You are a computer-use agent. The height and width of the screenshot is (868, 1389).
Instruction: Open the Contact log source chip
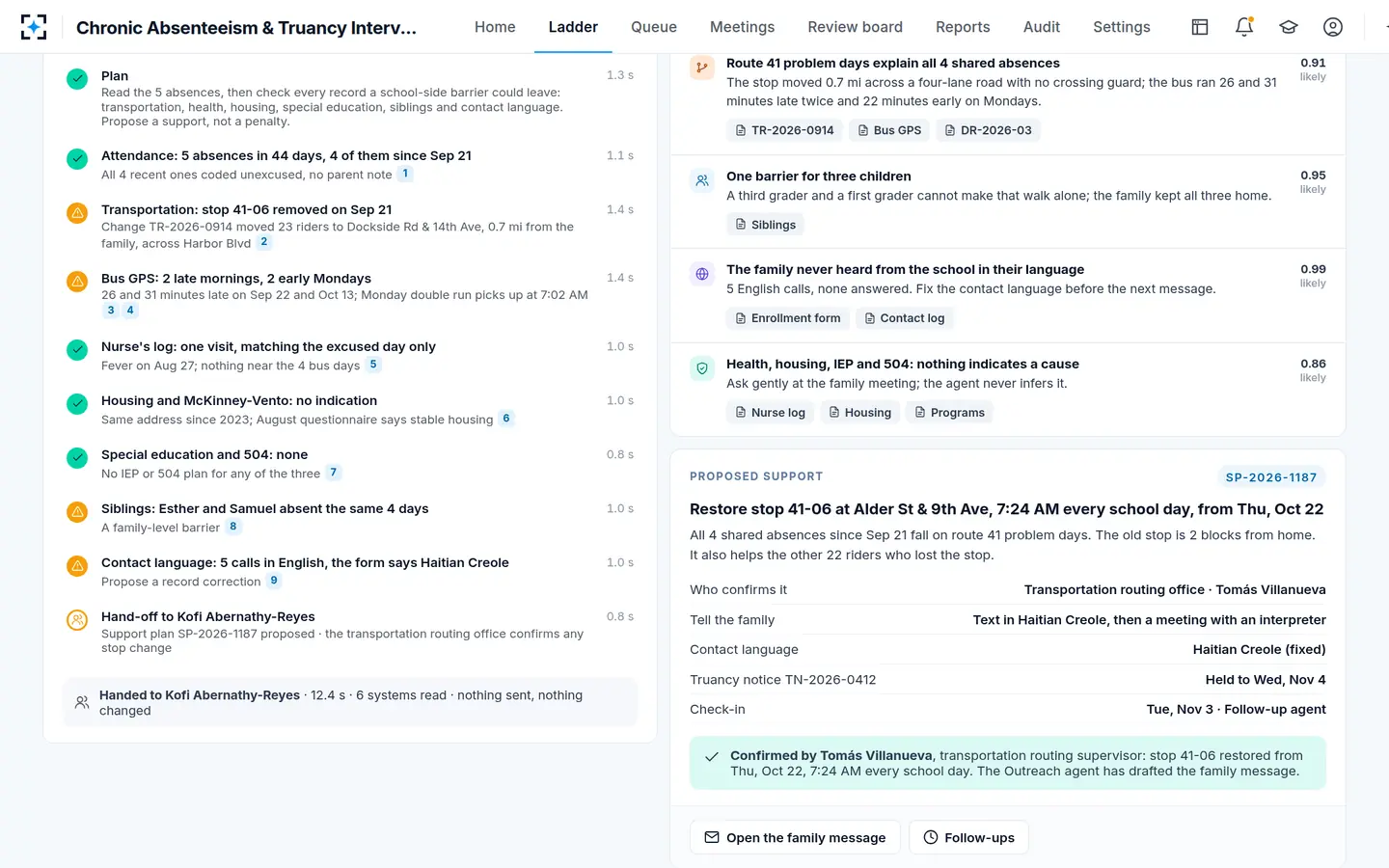904,318
